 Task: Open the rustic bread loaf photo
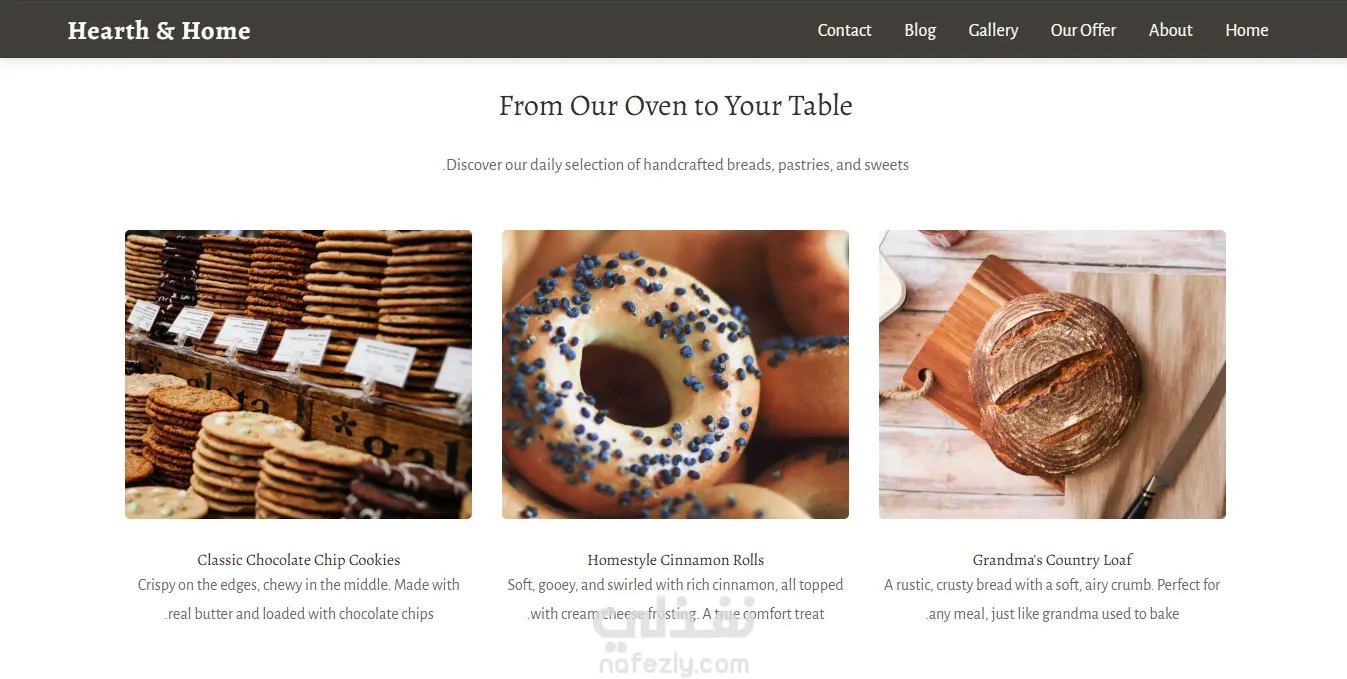point(1052,374)
